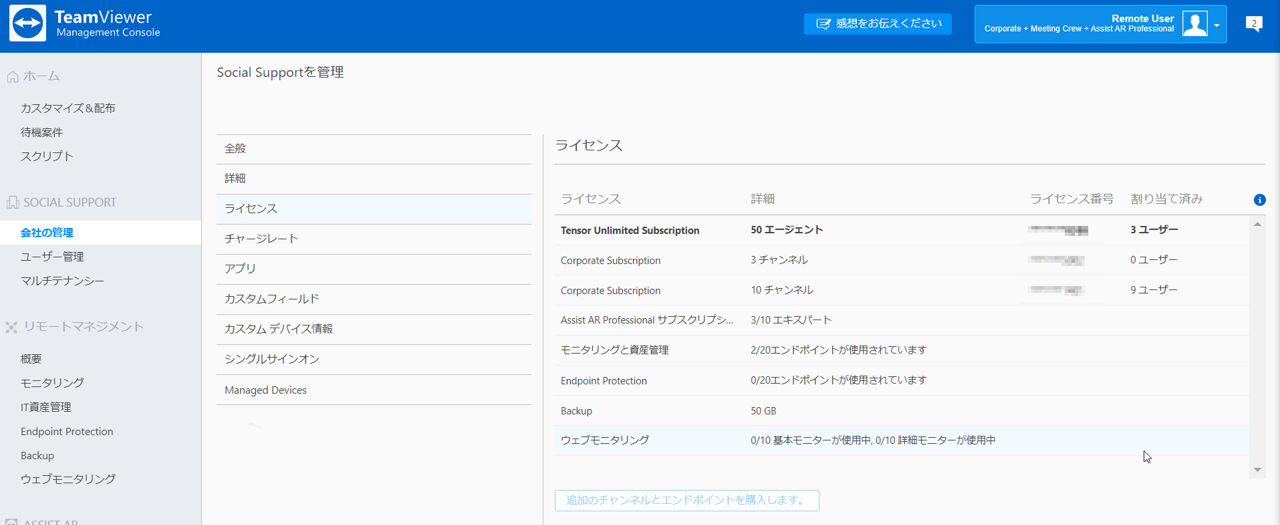Image resolution: width=1280 pixels, height=525 pixels.
Task: Click the ウェブモニタリング license row label
Action: pos(605,440)
